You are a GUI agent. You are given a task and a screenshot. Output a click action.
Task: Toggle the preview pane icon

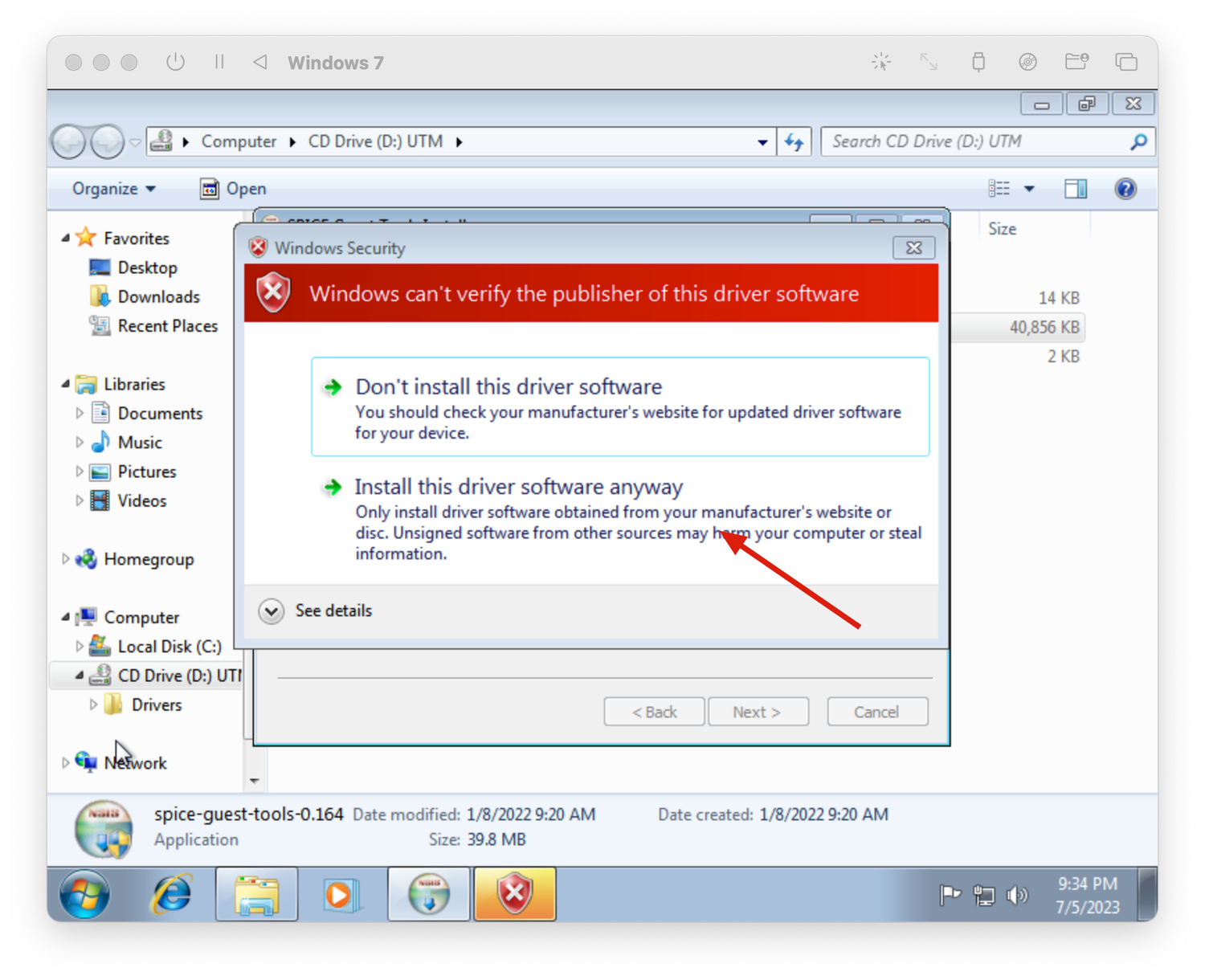1076,189
